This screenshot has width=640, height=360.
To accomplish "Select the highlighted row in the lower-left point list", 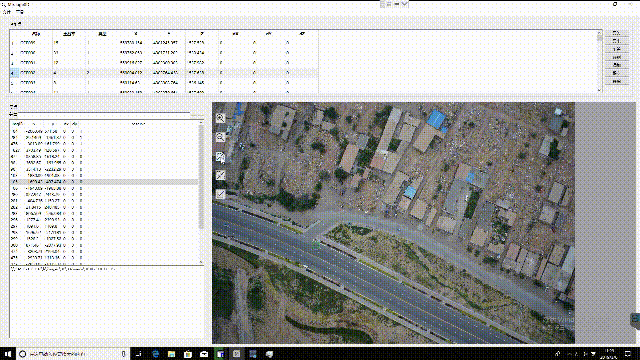I will pos(104,182).
